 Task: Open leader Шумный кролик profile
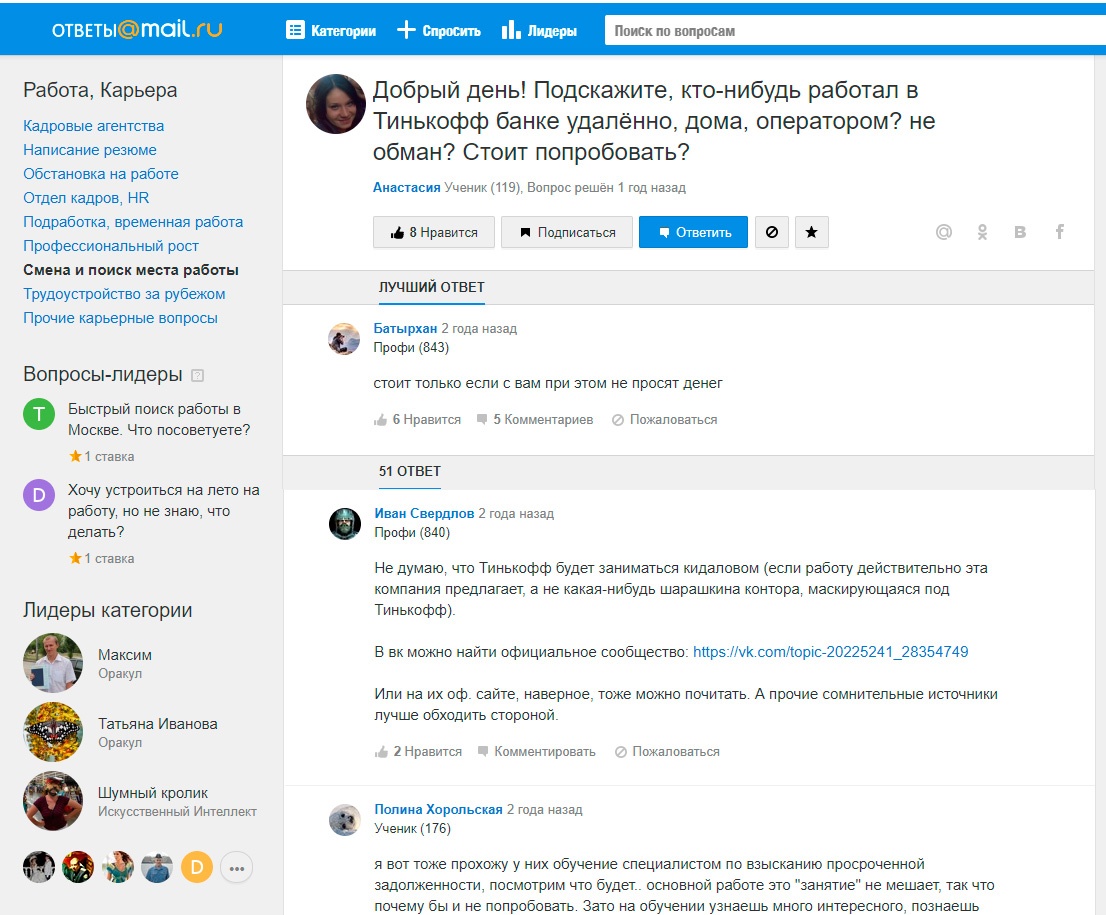[153, 793]
